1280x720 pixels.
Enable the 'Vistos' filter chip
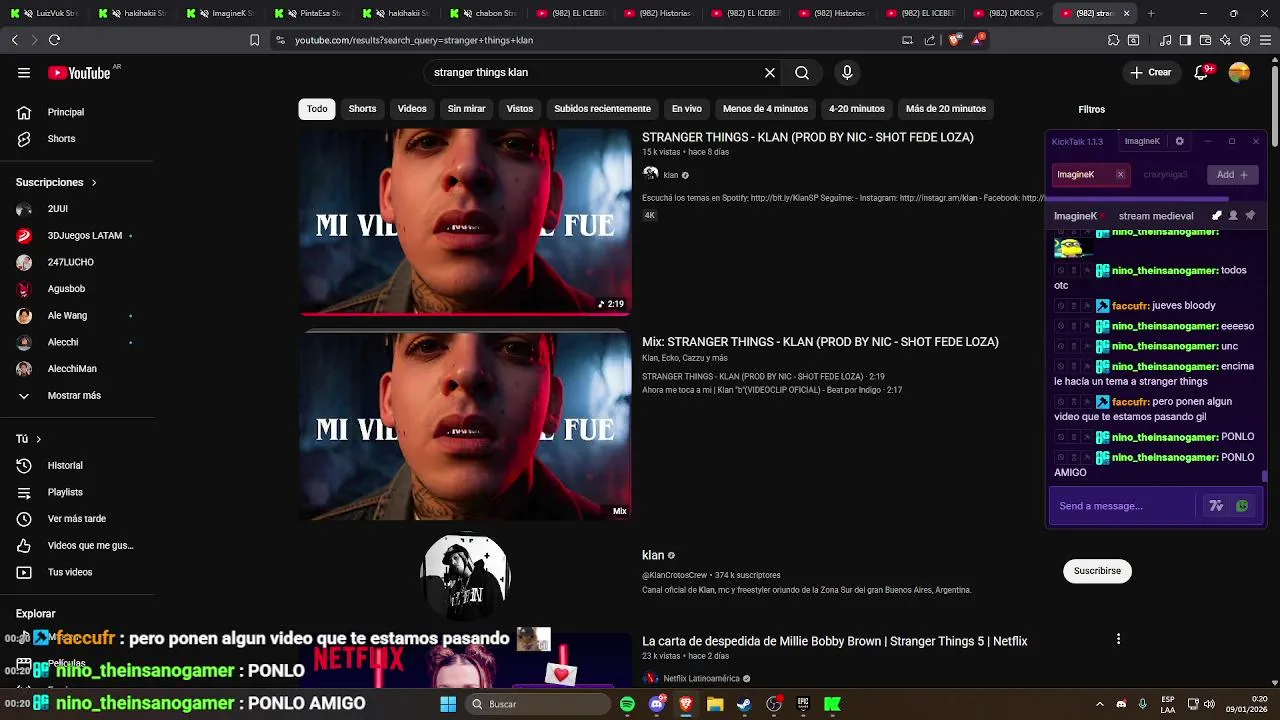tap(520, 108)
